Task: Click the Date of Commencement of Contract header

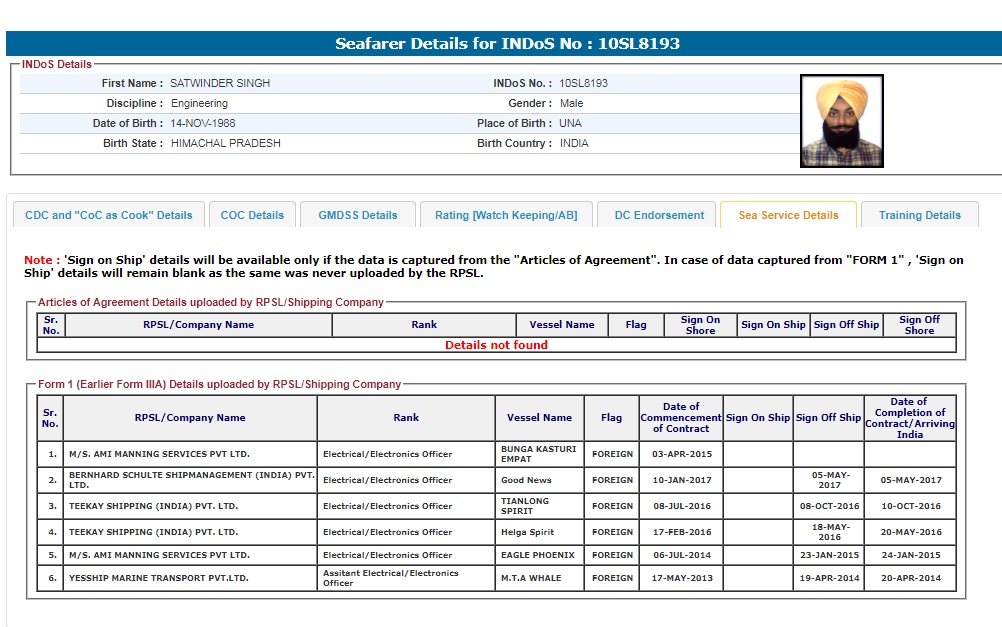Action: [680, 418]
